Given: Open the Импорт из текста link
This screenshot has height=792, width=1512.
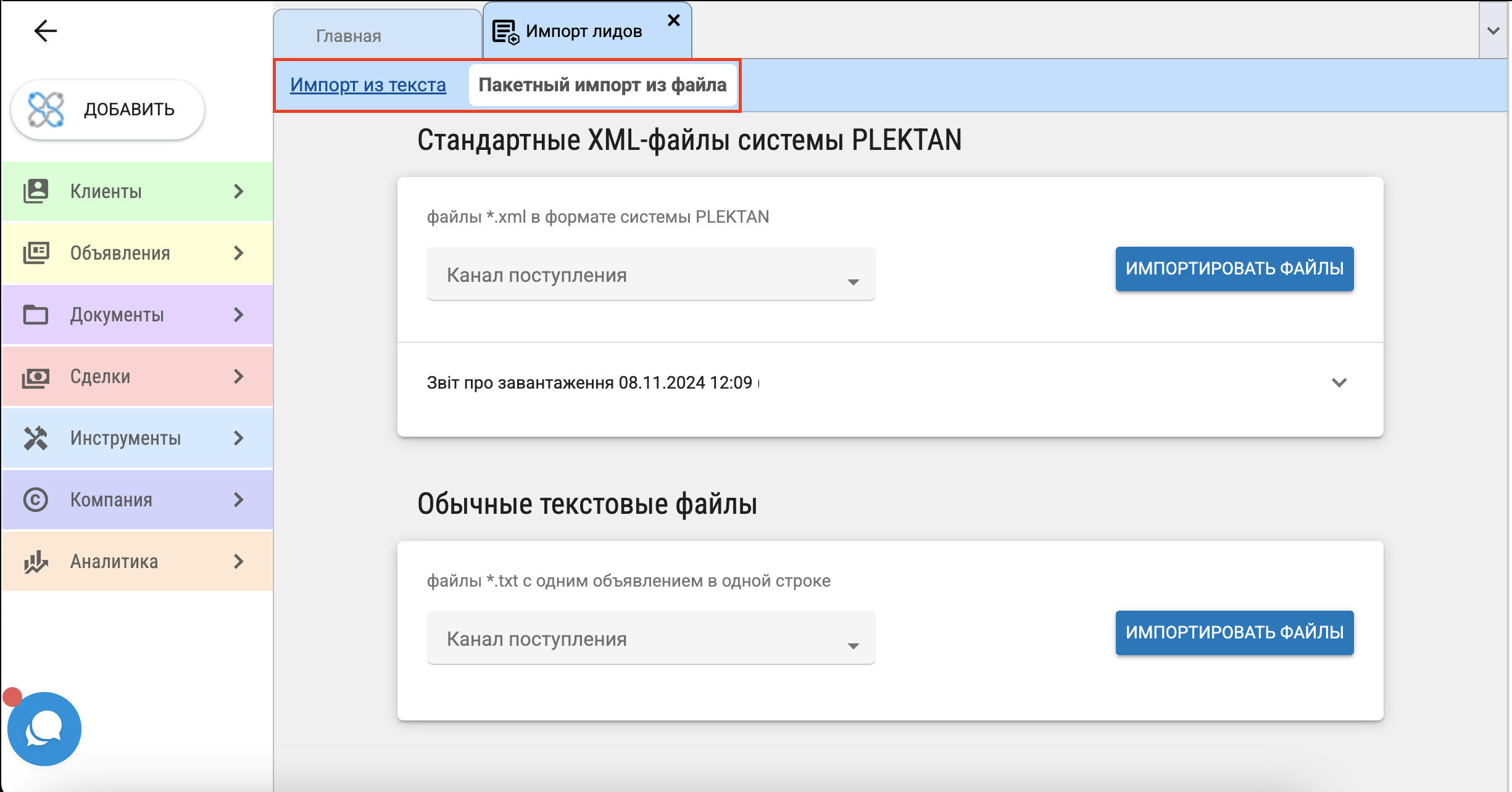Looking at the screenshot, I should (x=368, y=85).
